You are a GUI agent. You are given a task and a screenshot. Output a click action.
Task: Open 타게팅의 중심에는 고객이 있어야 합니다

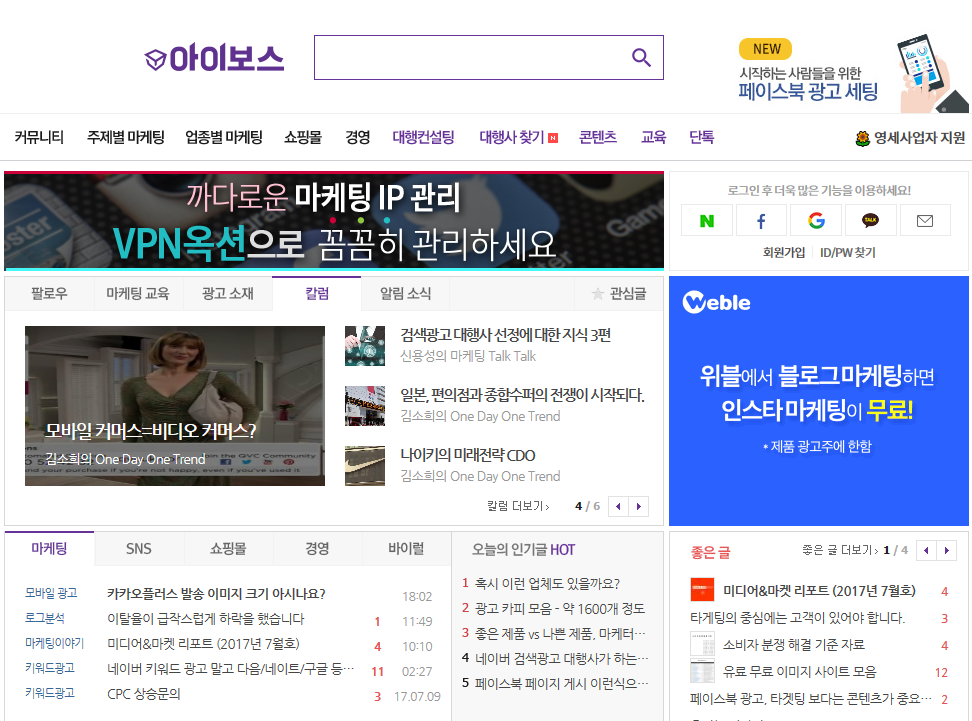point(797,618)
